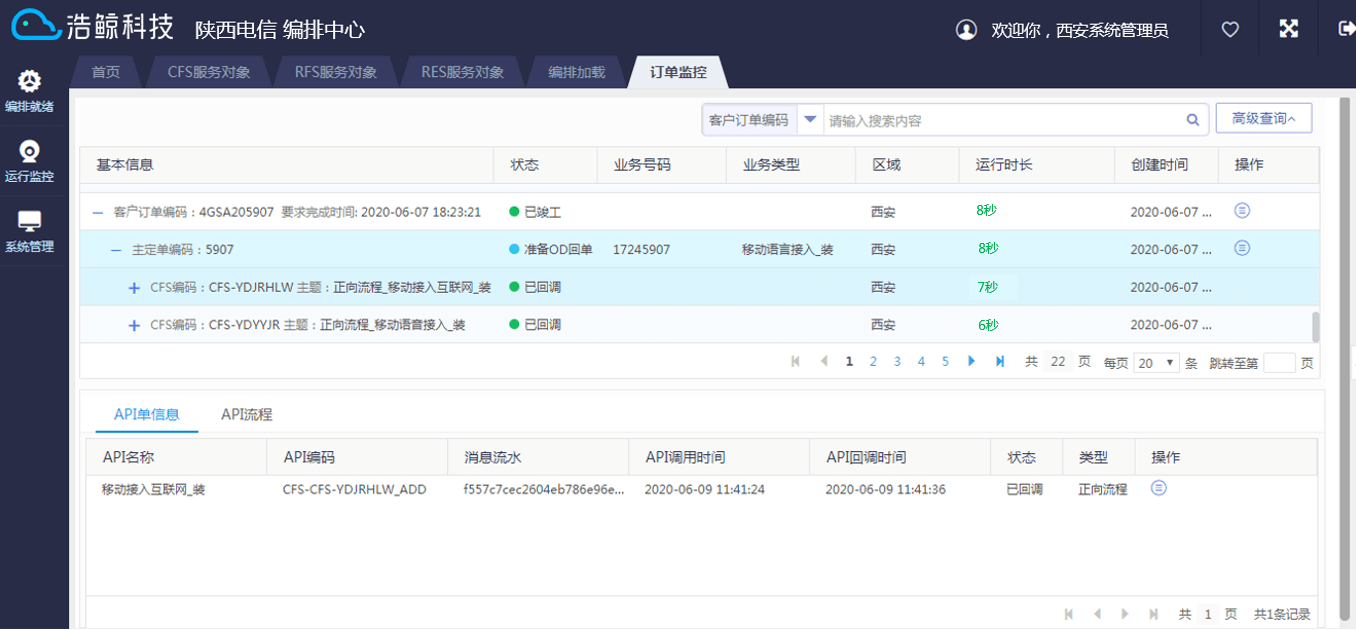Expand the 高级查询 advanced query panel
The image size is (1356, 630).
tap(1264, 119)
